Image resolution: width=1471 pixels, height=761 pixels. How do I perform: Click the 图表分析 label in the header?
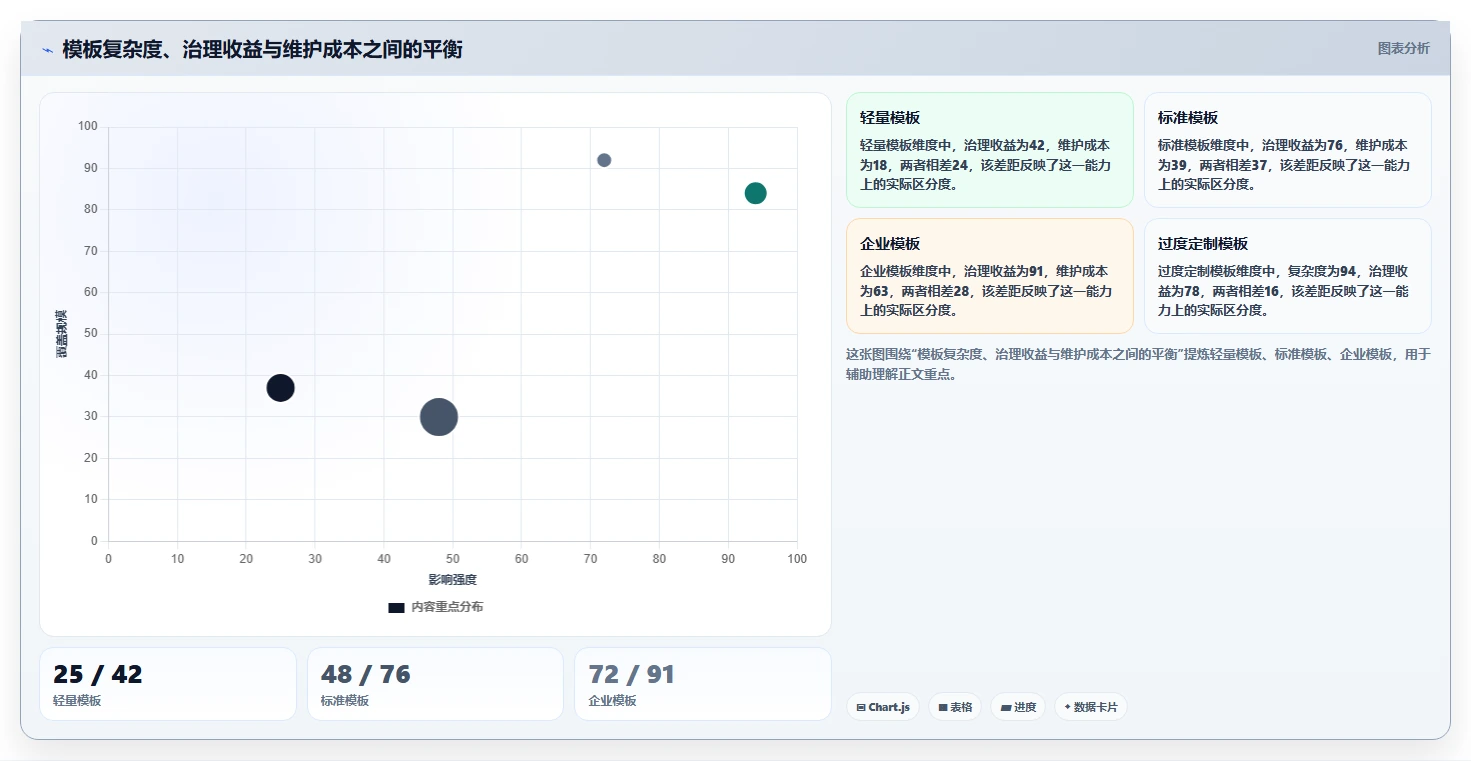tap(1403, 48)
